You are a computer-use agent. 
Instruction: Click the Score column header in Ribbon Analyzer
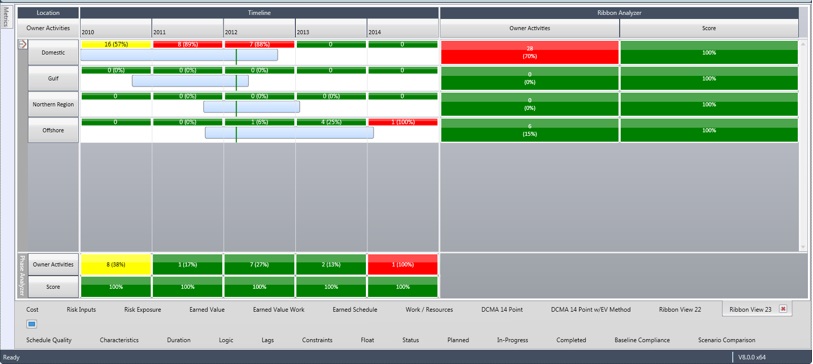(x=709, y=29)
